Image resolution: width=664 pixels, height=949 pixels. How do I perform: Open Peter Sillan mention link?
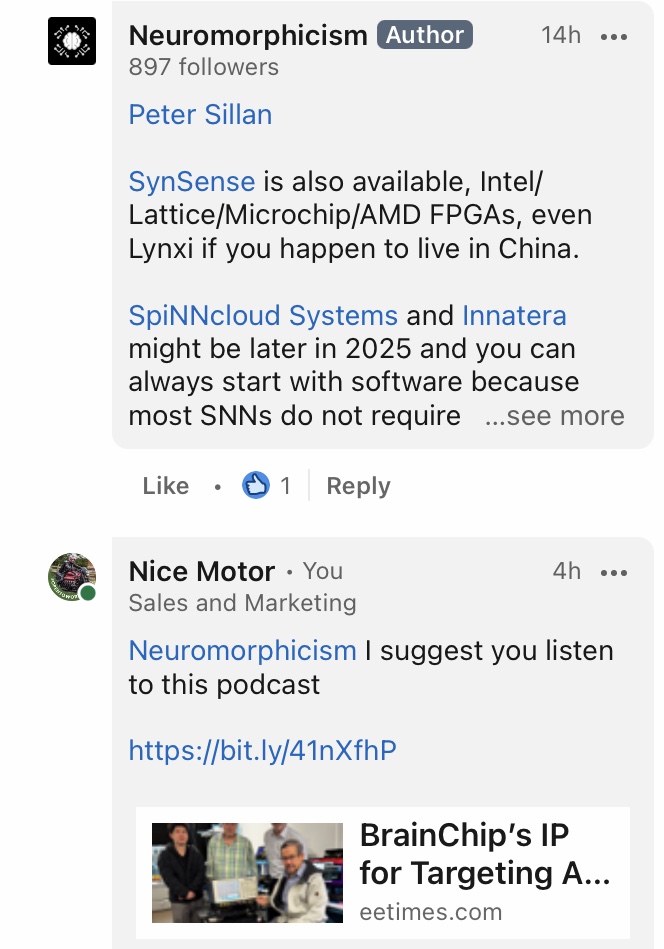200,115
